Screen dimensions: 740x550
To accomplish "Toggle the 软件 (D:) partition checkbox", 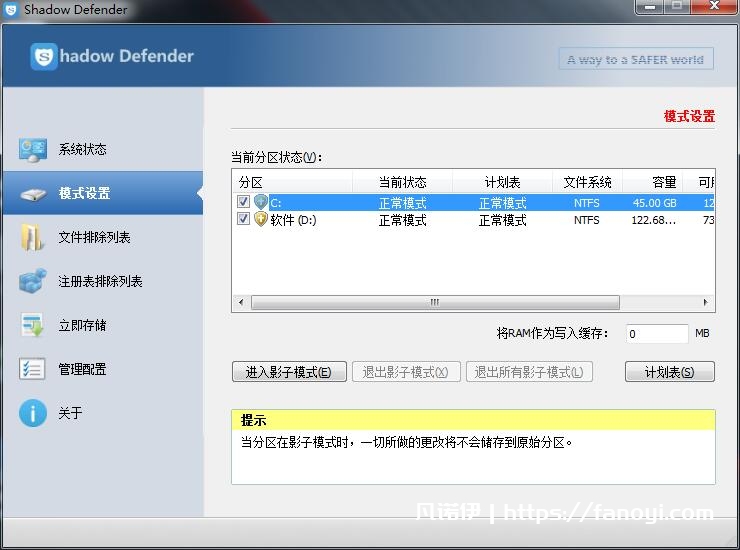I will (243, 219).
